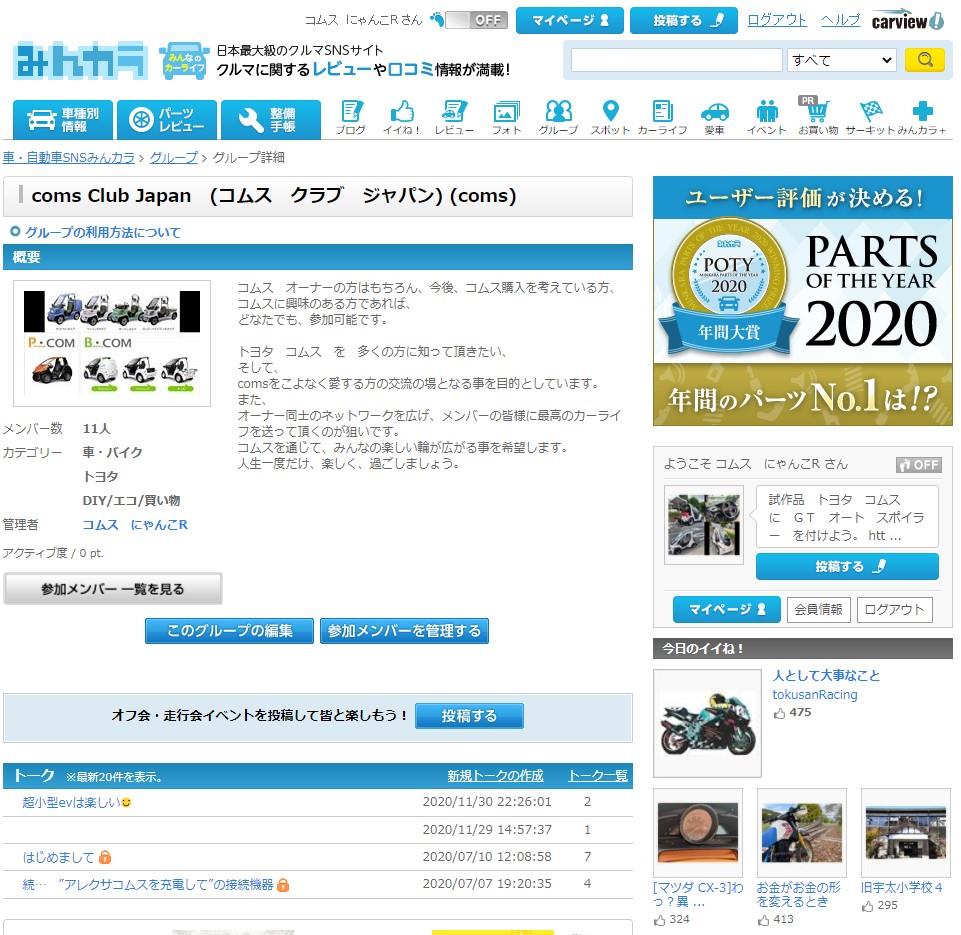The height and width of the screenshot is (935, 961).
Task: Open お金がお金の形を変えるとき link
Action: tap(799, 895)
